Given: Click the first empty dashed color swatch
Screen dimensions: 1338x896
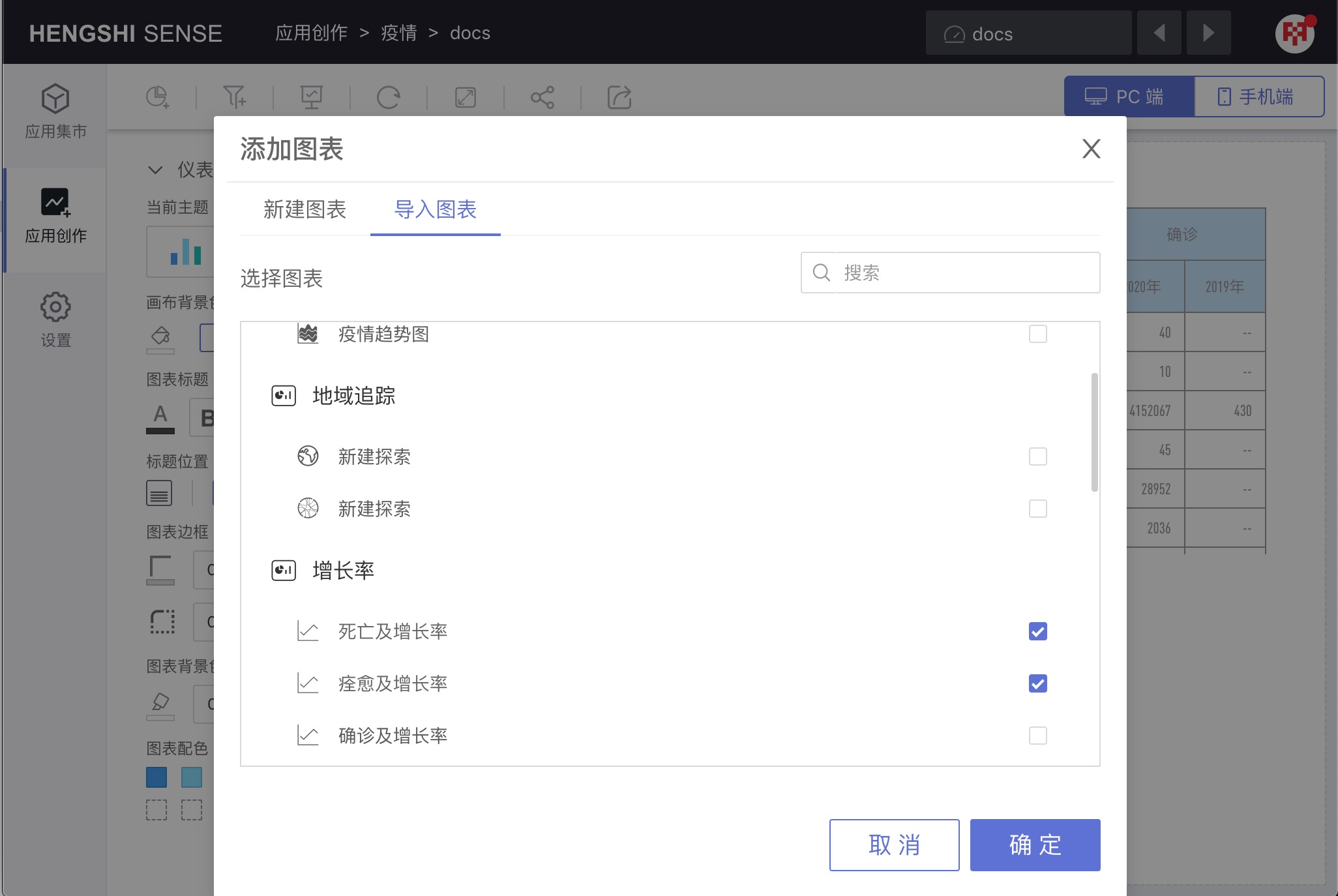Looking at the screenshot, I should 156,810.
